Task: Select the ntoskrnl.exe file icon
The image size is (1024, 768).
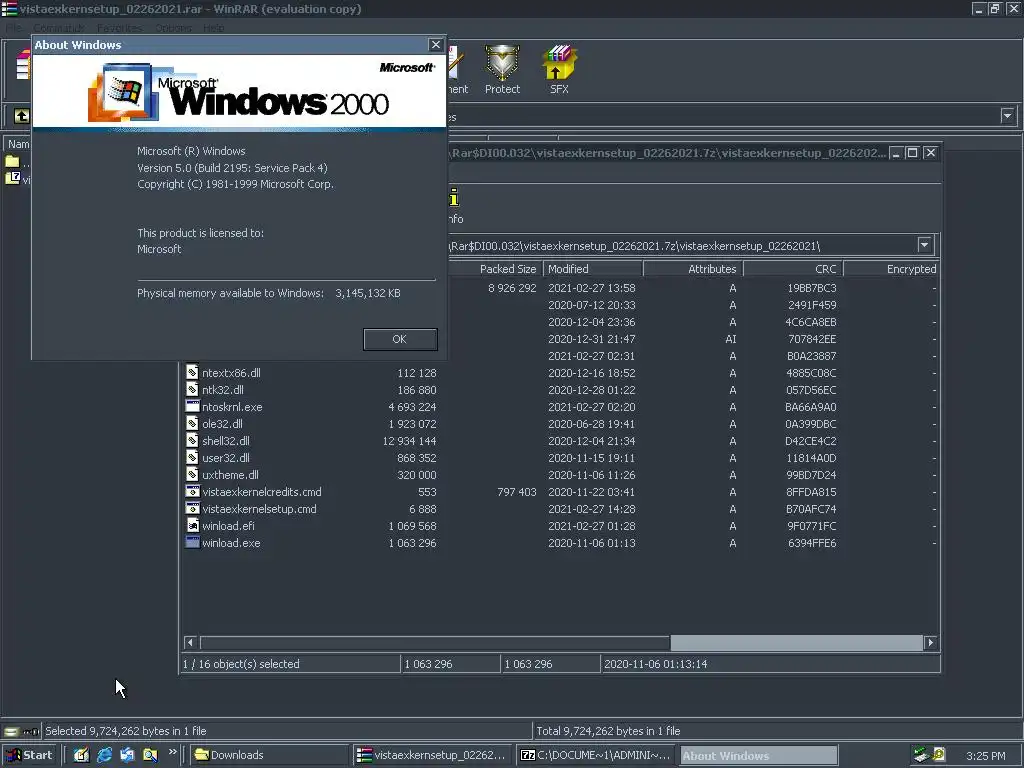Action: coord(192,406)
